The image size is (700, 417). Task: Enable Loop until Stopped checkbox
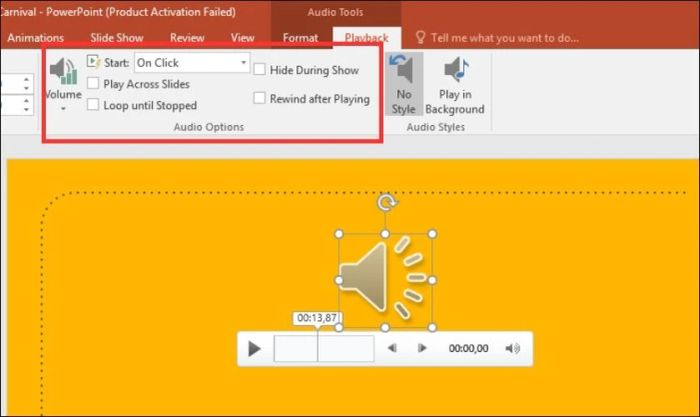(x=93, y=105)
